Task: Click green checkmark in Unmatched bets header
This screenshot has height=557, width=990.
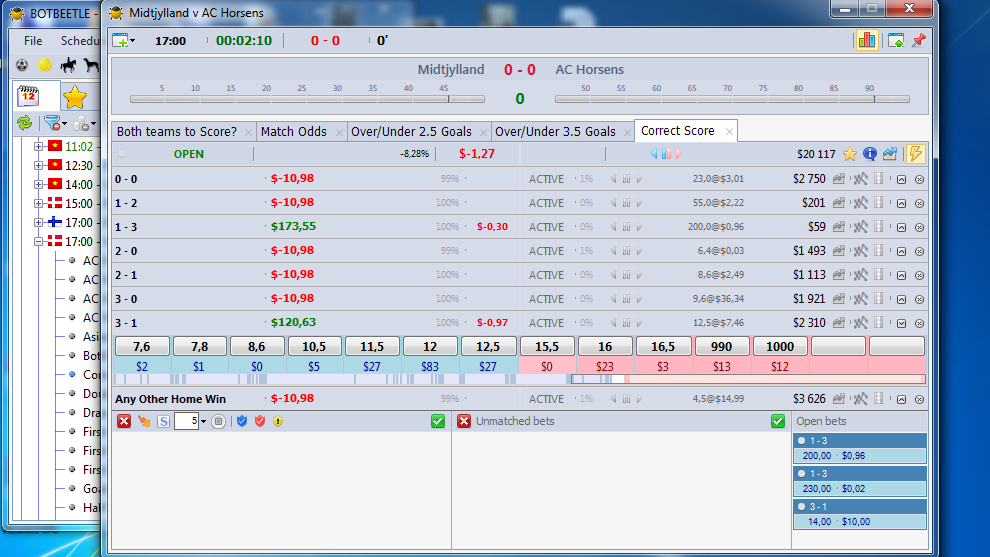Action: coord(778,421)
